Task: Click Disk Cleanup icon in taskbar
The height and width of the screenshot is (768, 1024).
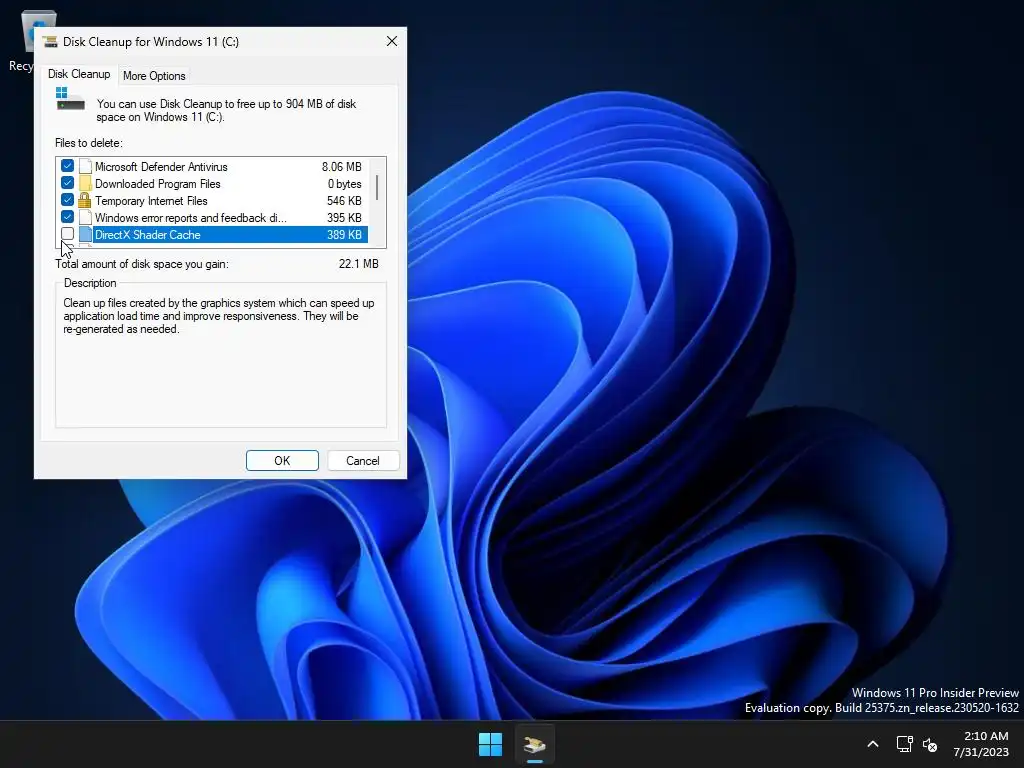Action: [x=535, y=744]
